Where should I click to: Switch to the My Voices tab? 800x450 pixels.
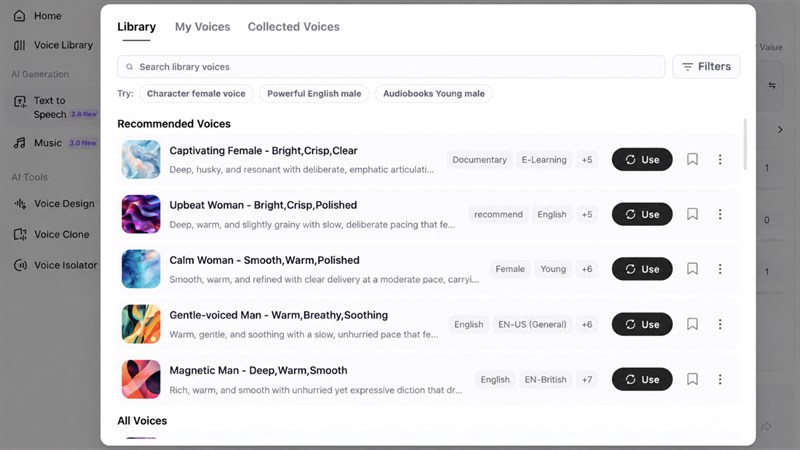(203, 27)
